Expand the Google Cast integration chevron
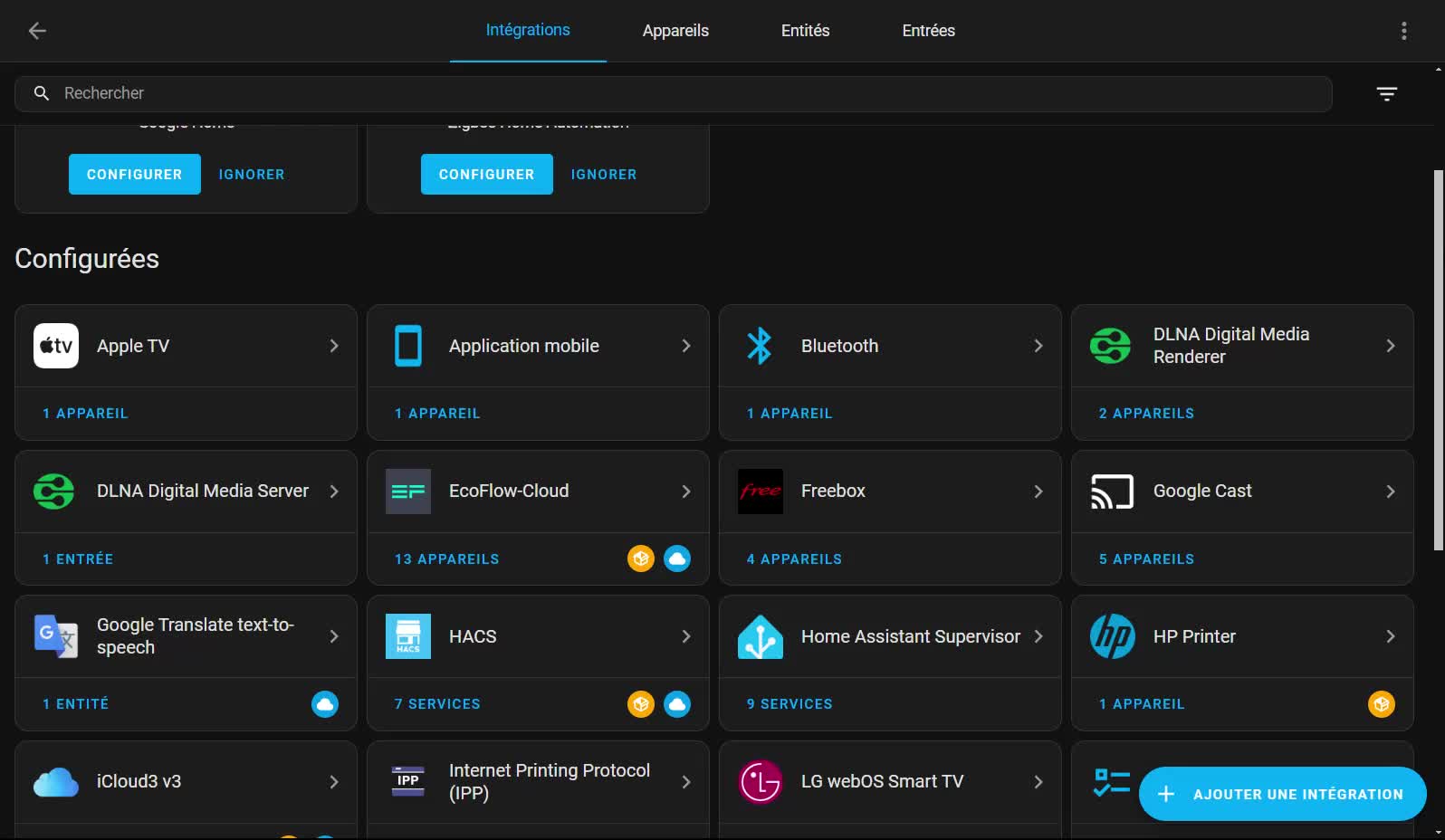The width and height of the screenshot is (1445, 840). click(x=1390, y=492)
